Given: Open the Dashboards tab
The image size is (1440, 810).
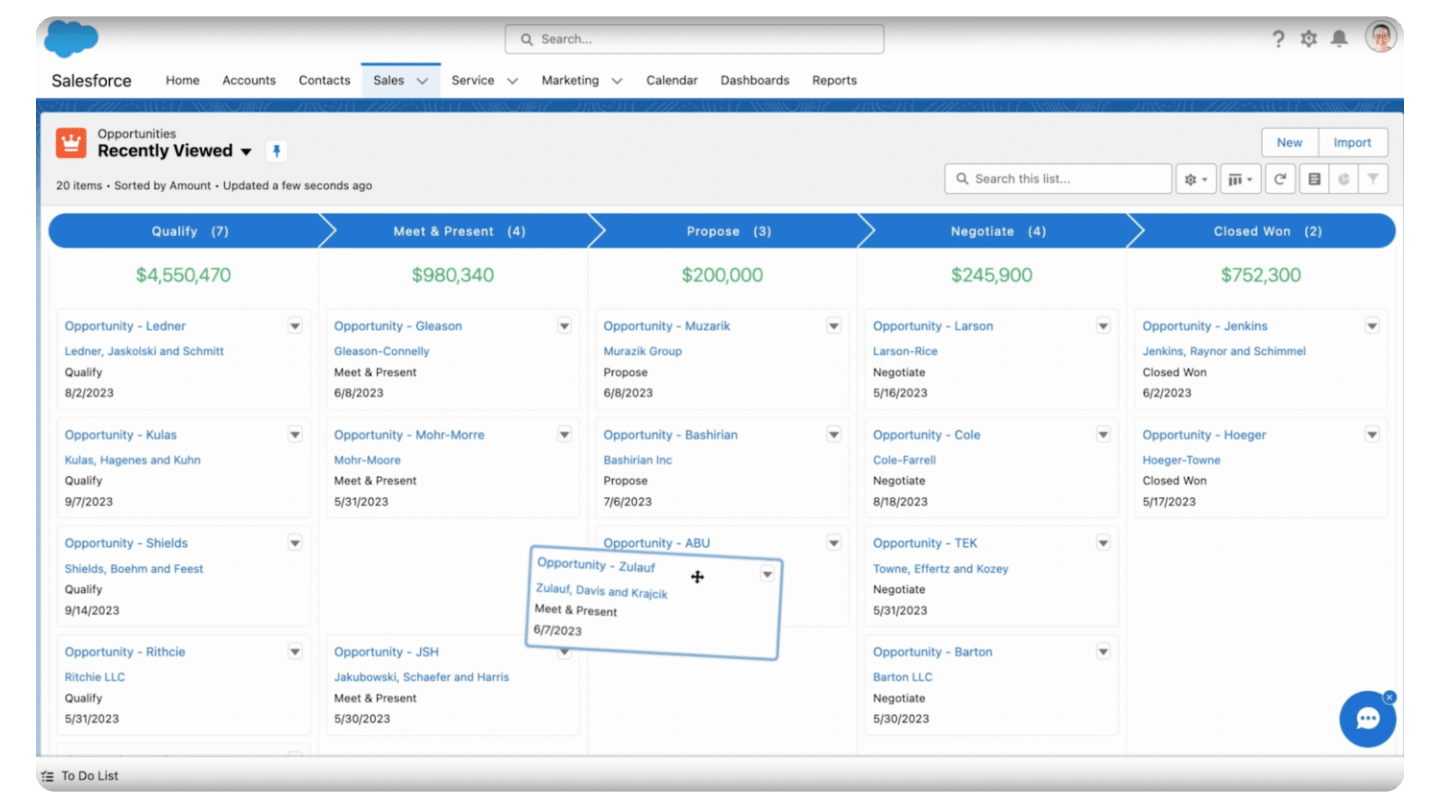Looking at the screenshot, I should 755,80.
